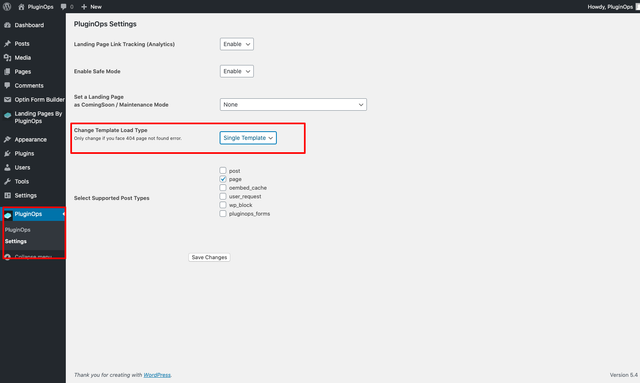640x383 pixels.
Task: Follow the WordPress footer link
Action: pyautogui.click(x=157, y=375)
